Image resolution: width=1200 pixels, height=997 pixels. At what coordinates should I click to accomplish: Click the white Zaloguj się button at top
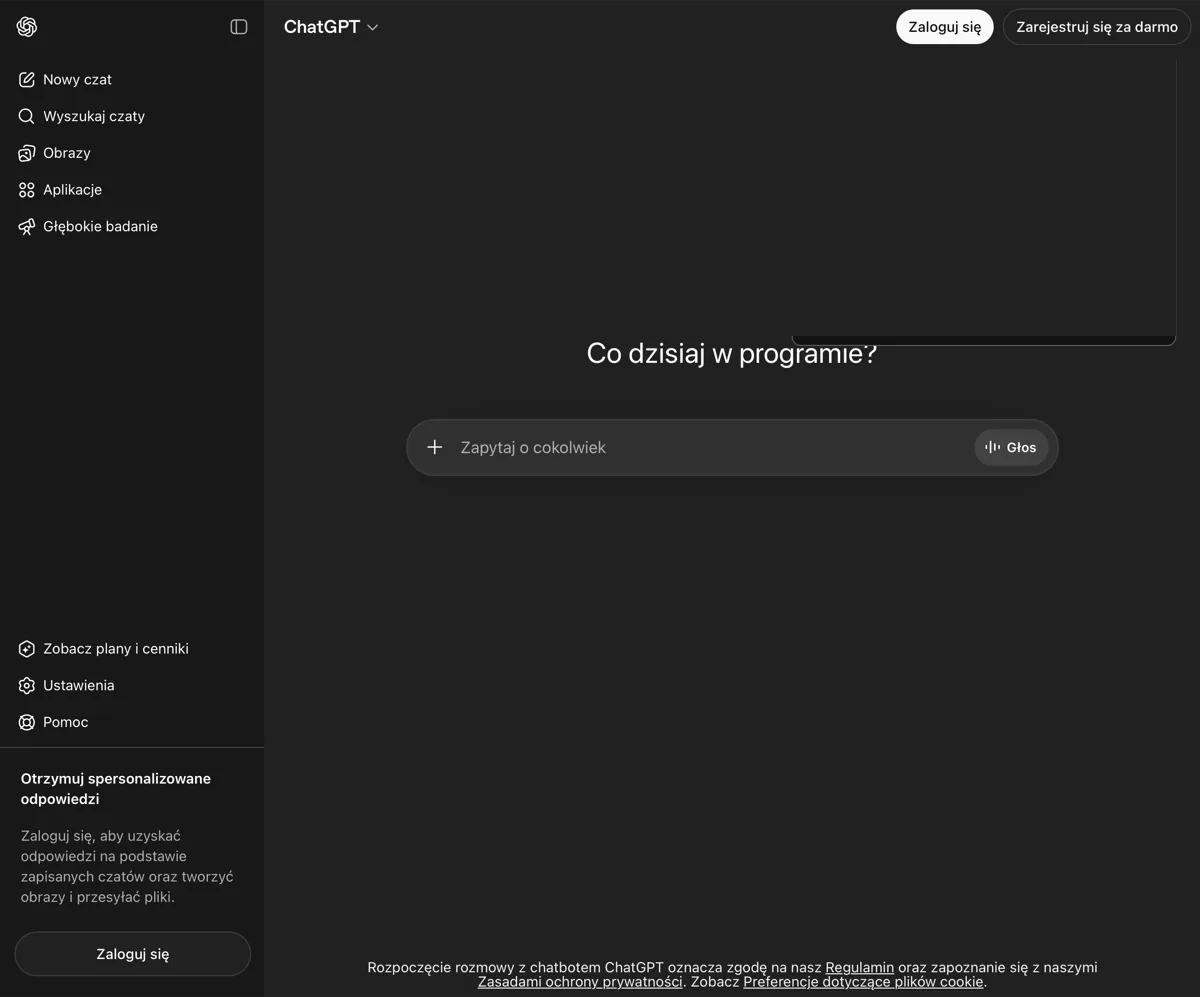944,27
